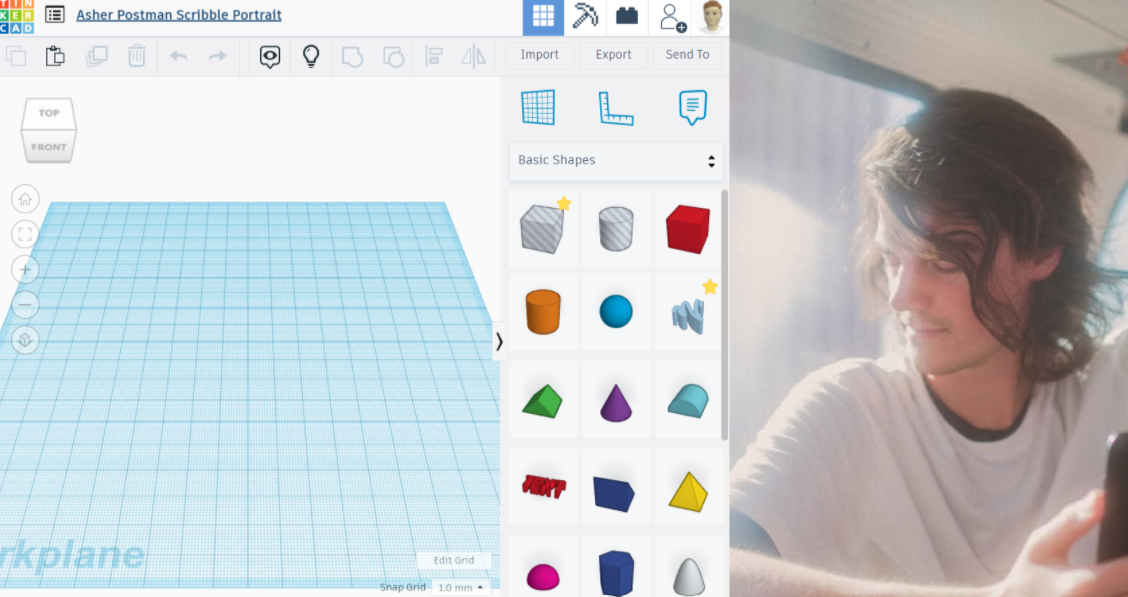Click the Mirror flip icon
Screen dimensions: 1128x597
473,56
